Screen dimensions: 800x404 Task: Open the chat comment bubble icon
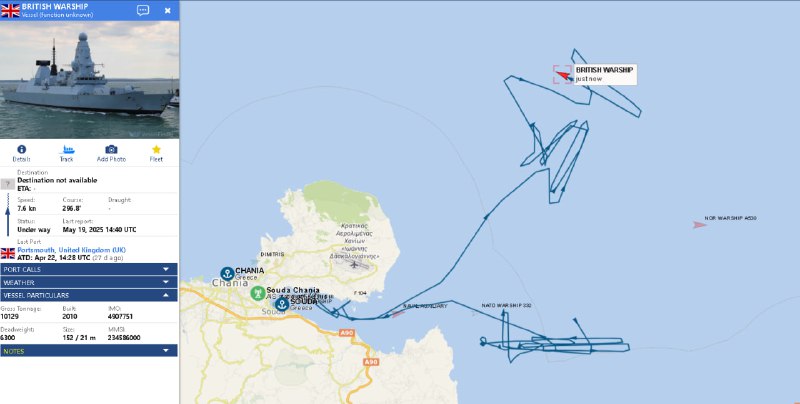click(x=143, y=10)
